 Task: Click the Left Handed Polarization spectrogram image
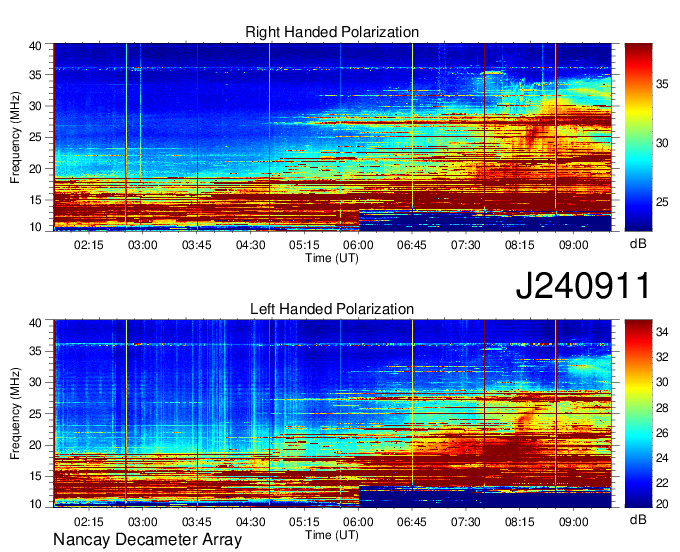tap(333, 414)
